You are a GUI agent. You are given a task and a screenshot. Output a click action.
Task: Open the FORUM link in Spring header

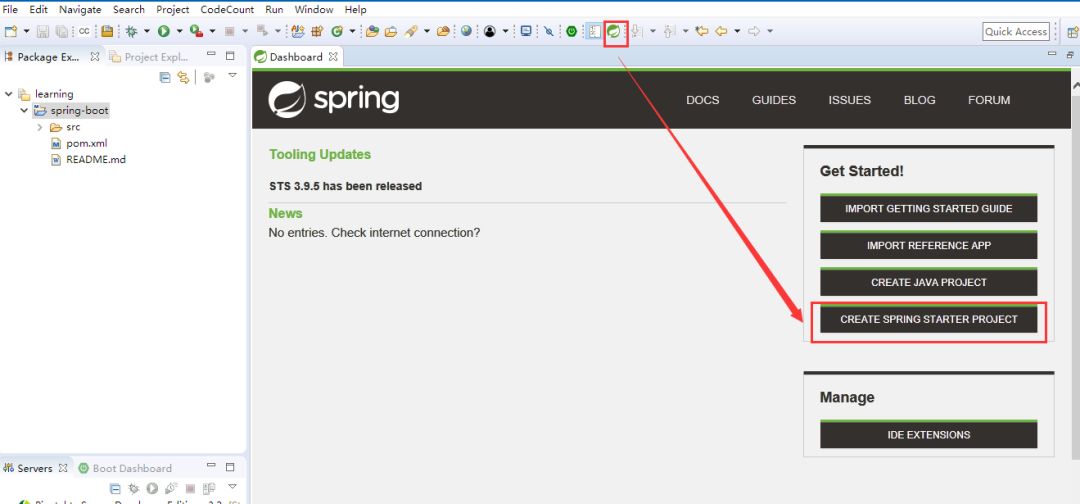click(x=989, y=100)
